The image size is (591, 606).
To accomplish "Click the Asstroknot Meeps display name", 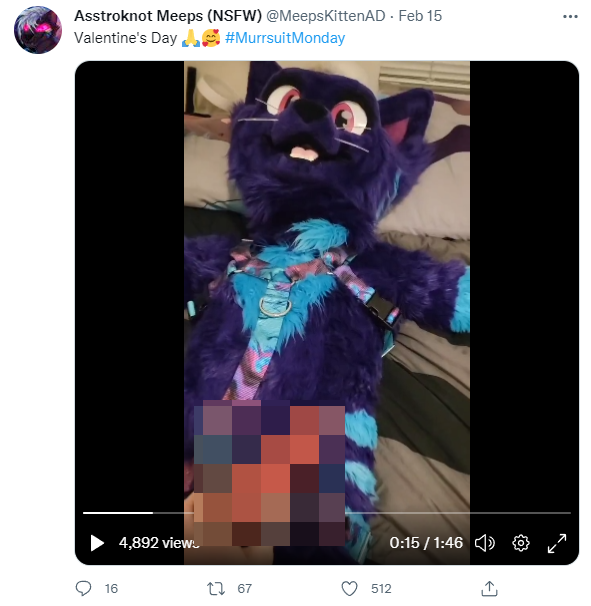I will pyautogui.click(x=168, y=16).
